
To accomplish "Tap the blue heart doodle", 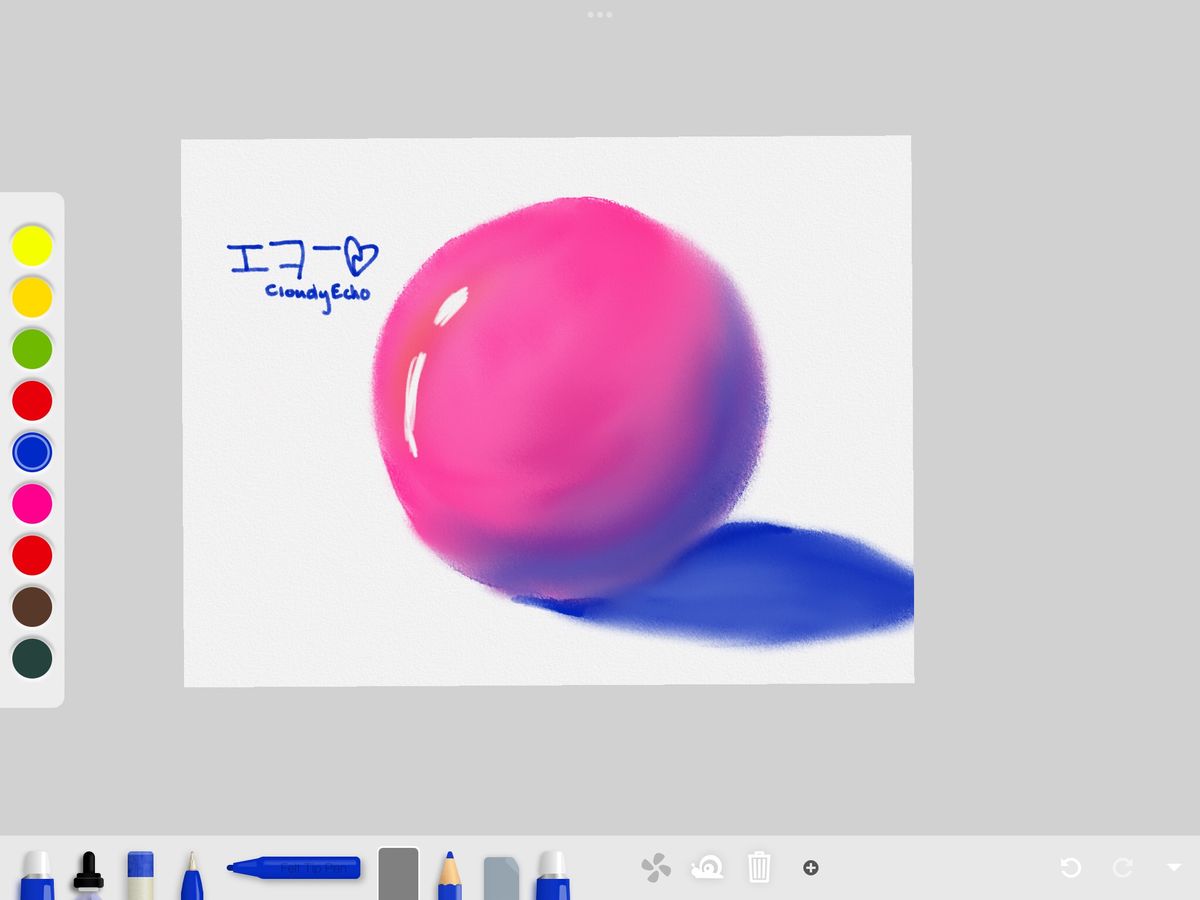I will (360, 257).
